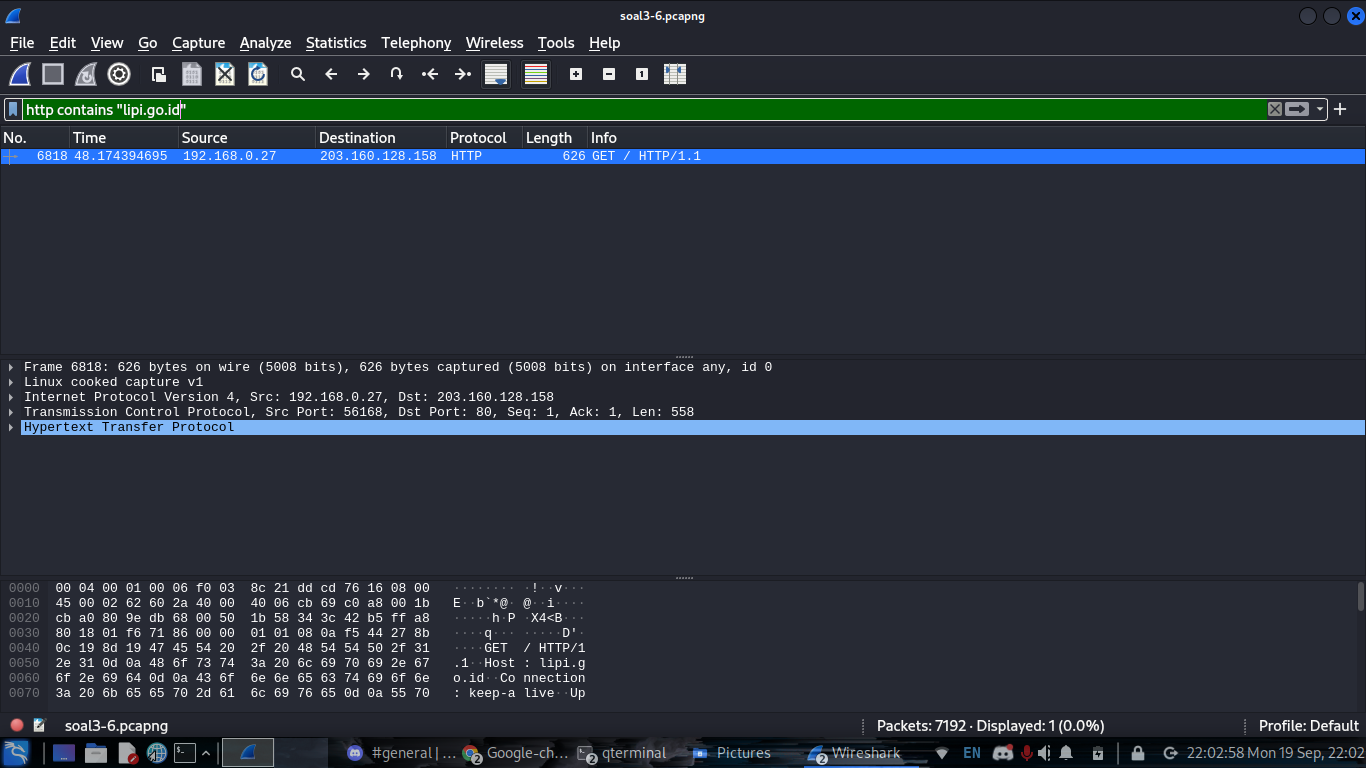This screenshot has height=768, width=1366.
Task: Open the Telephony menu
Action: 416,43
